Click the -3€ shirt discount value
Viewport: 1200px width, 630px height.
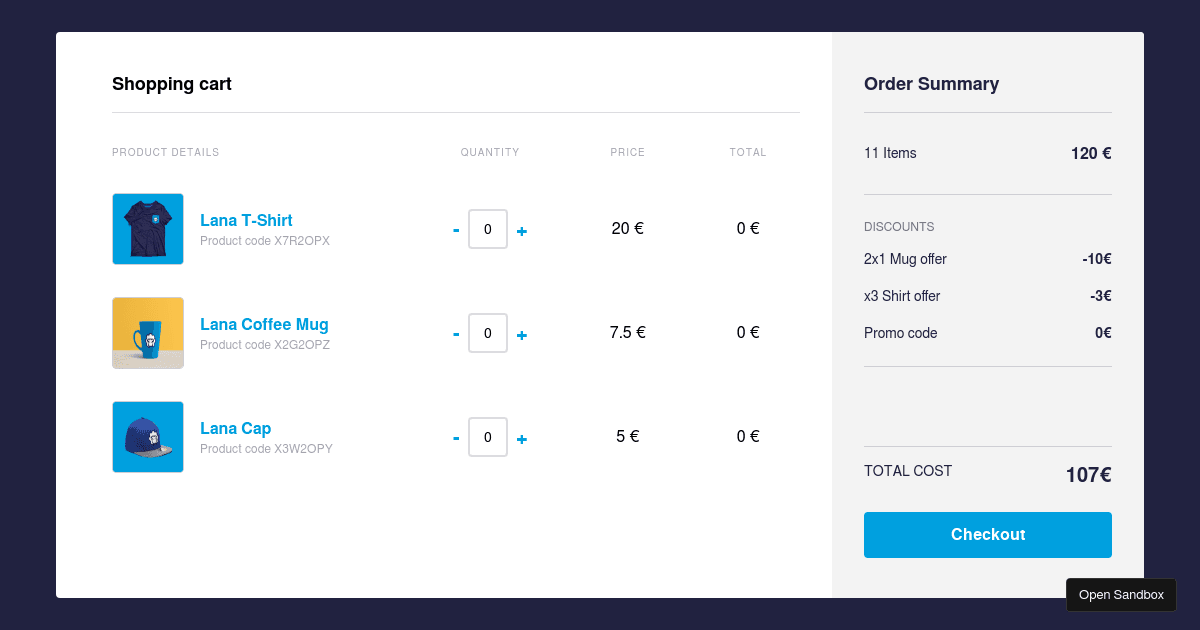click(x=1101, y=296)
